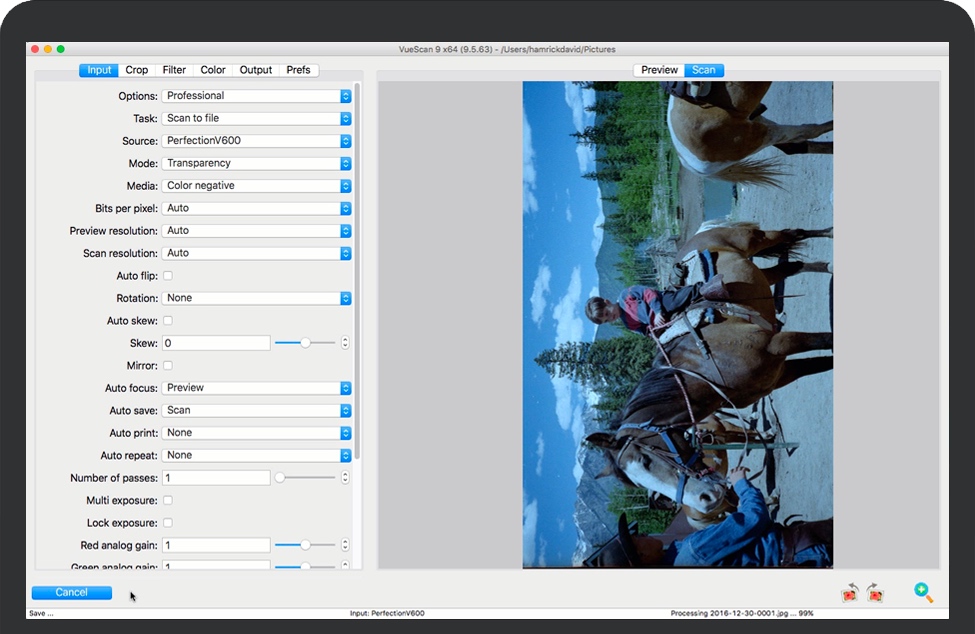
Task: Check the Multi exposure option
Action: point(168,500)
